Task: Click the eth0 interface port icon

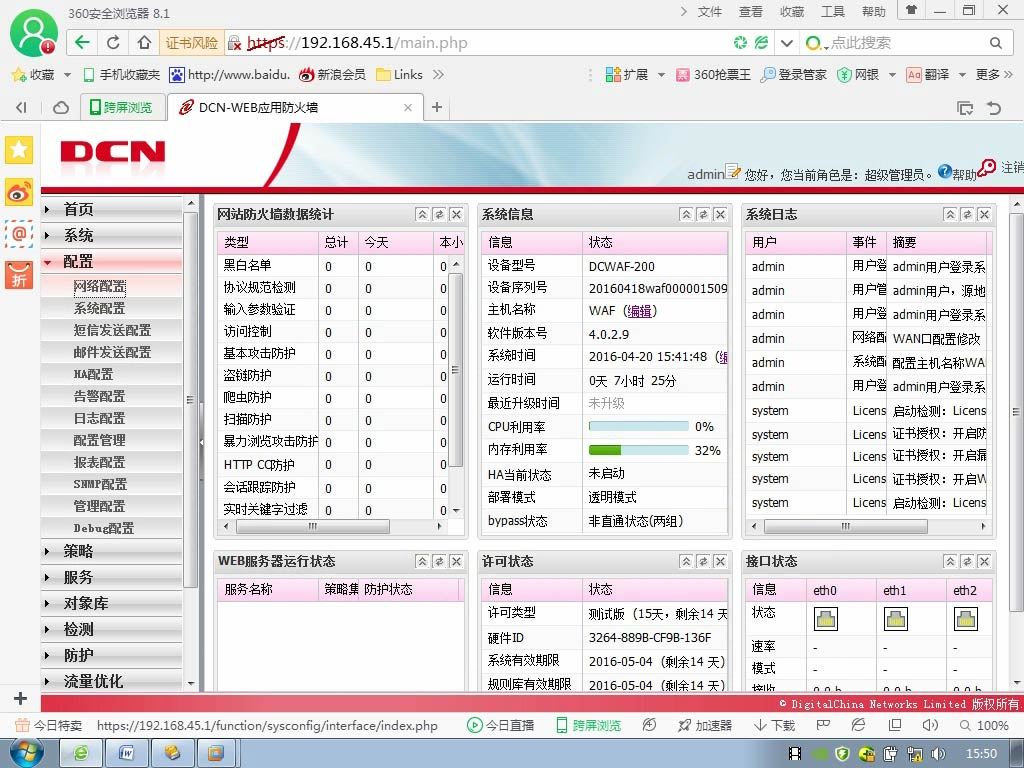Action: [x=825, y=618]
